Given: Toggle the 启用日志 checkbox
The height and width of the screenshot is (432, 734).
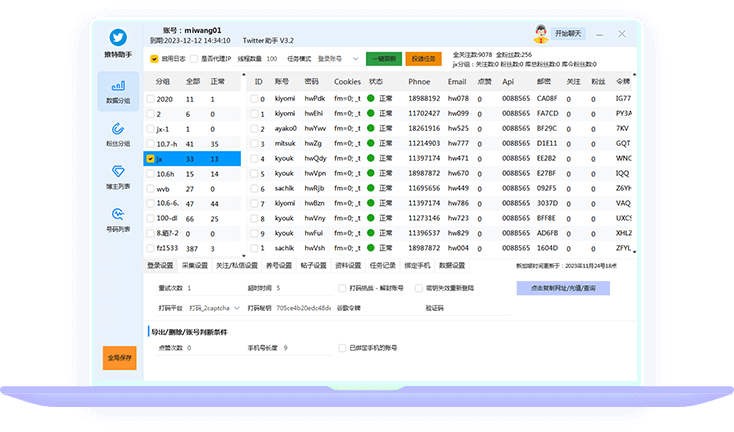Looking at the screenshot, I should (x=153, y=59).
